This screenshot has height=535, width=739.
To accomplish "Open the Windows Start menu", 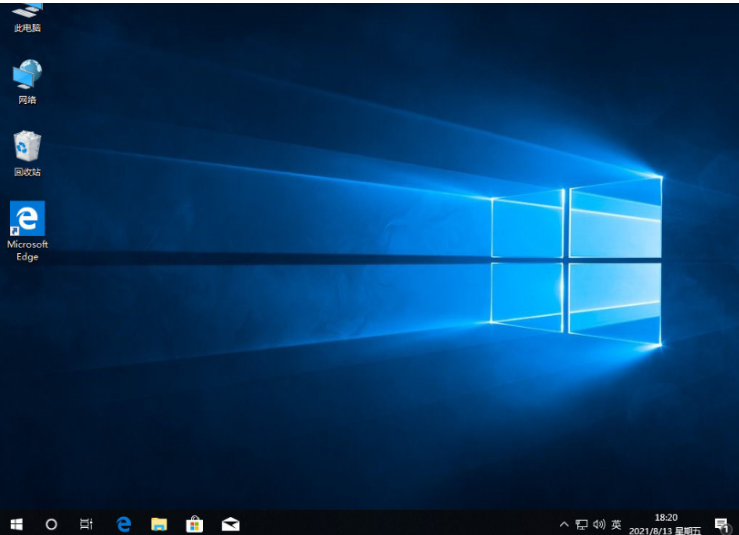I will click(16, 523).
